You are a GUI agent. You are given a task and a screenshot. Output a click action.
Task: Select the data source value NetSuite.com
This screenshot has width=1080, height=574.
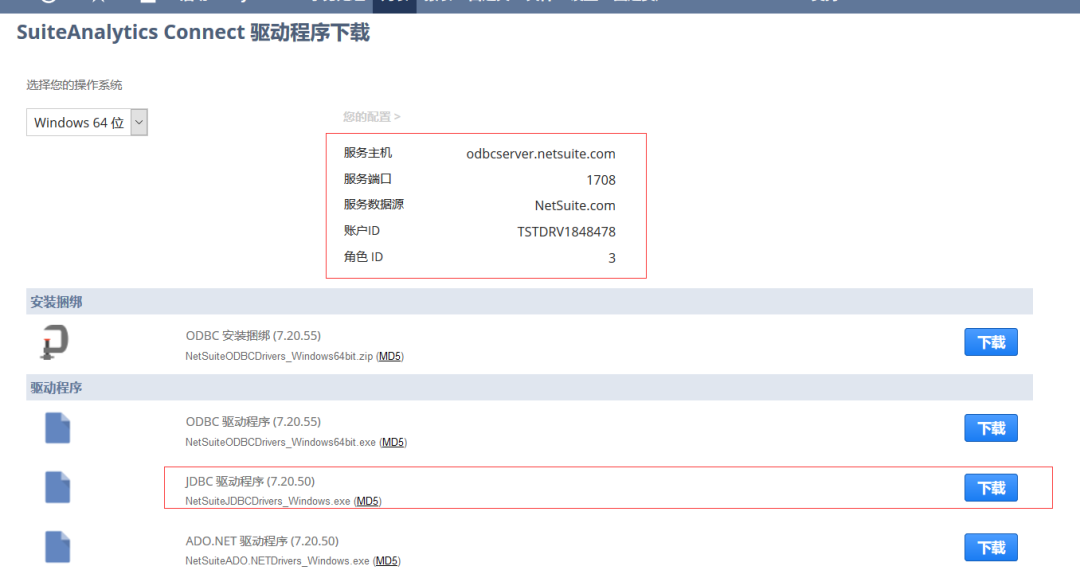click(575, 205)
